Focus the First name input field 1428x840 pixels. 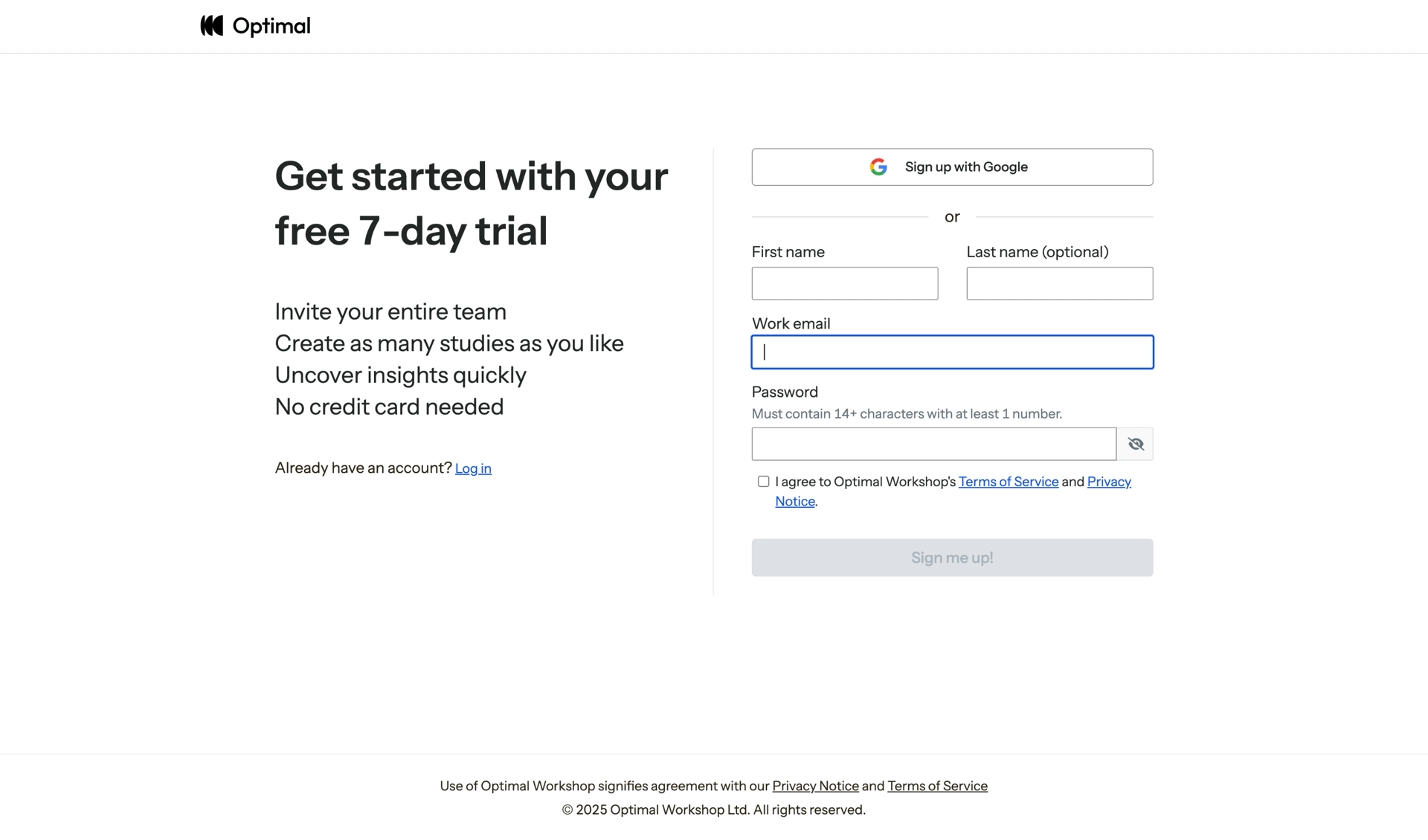(844, 283)
